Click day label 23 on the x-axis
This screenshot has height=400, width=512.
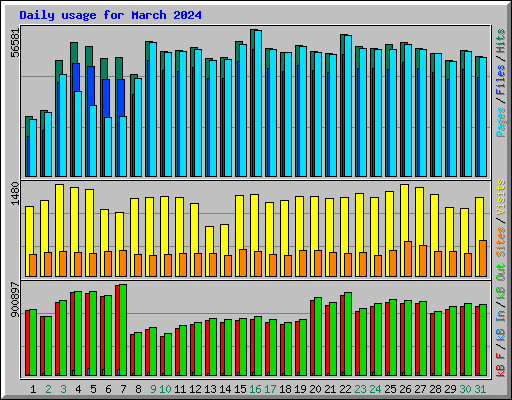click(360, 389)
